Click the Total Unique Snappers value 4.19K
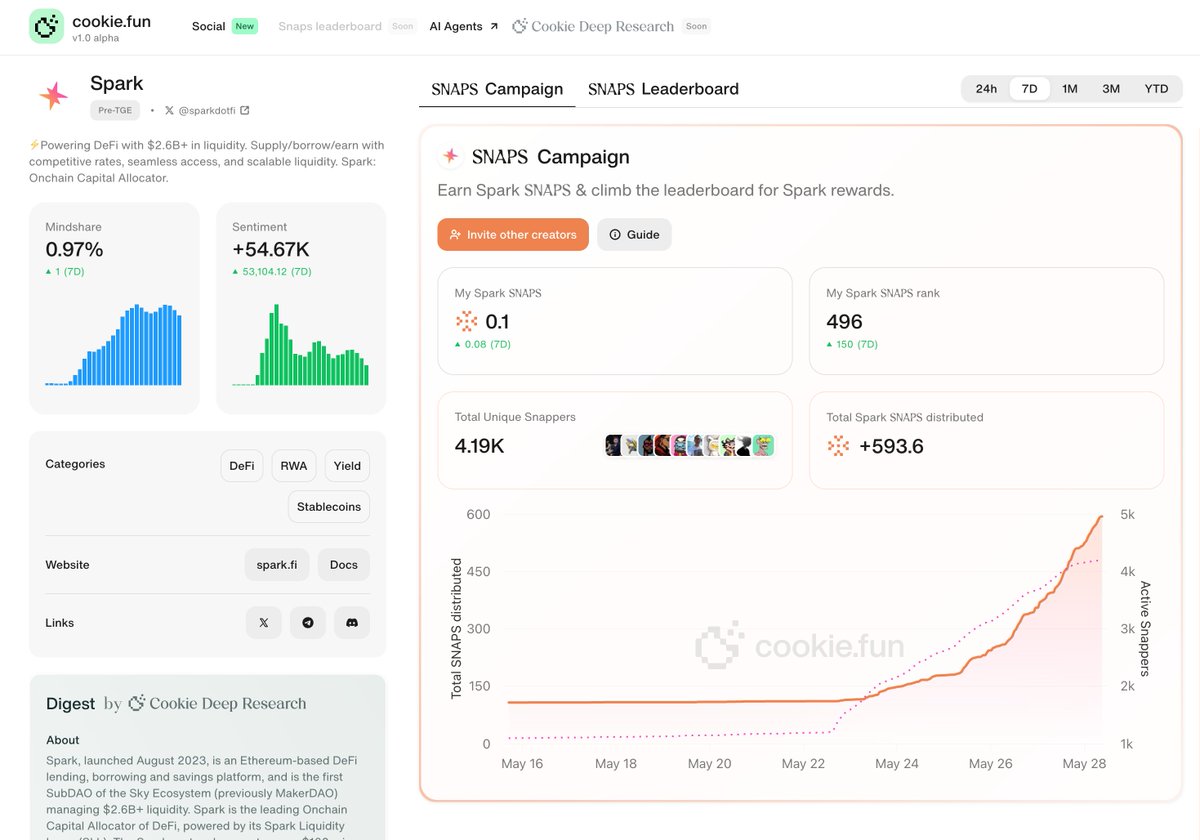Viewport: 1200px width, 840px height. point(479,446)
